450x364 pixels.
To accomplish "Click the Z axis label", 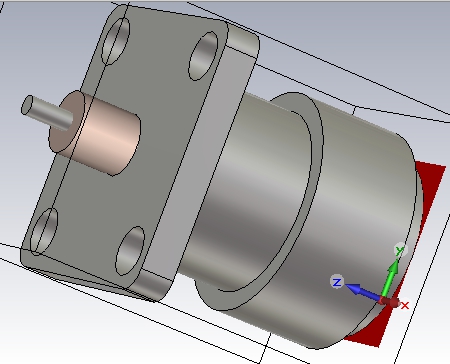I will (337, 282).
